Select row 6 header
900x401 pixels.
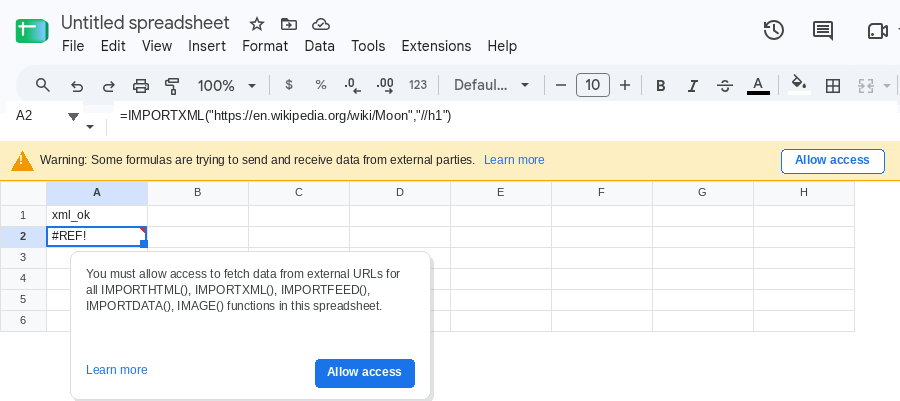tap(23, 320)
